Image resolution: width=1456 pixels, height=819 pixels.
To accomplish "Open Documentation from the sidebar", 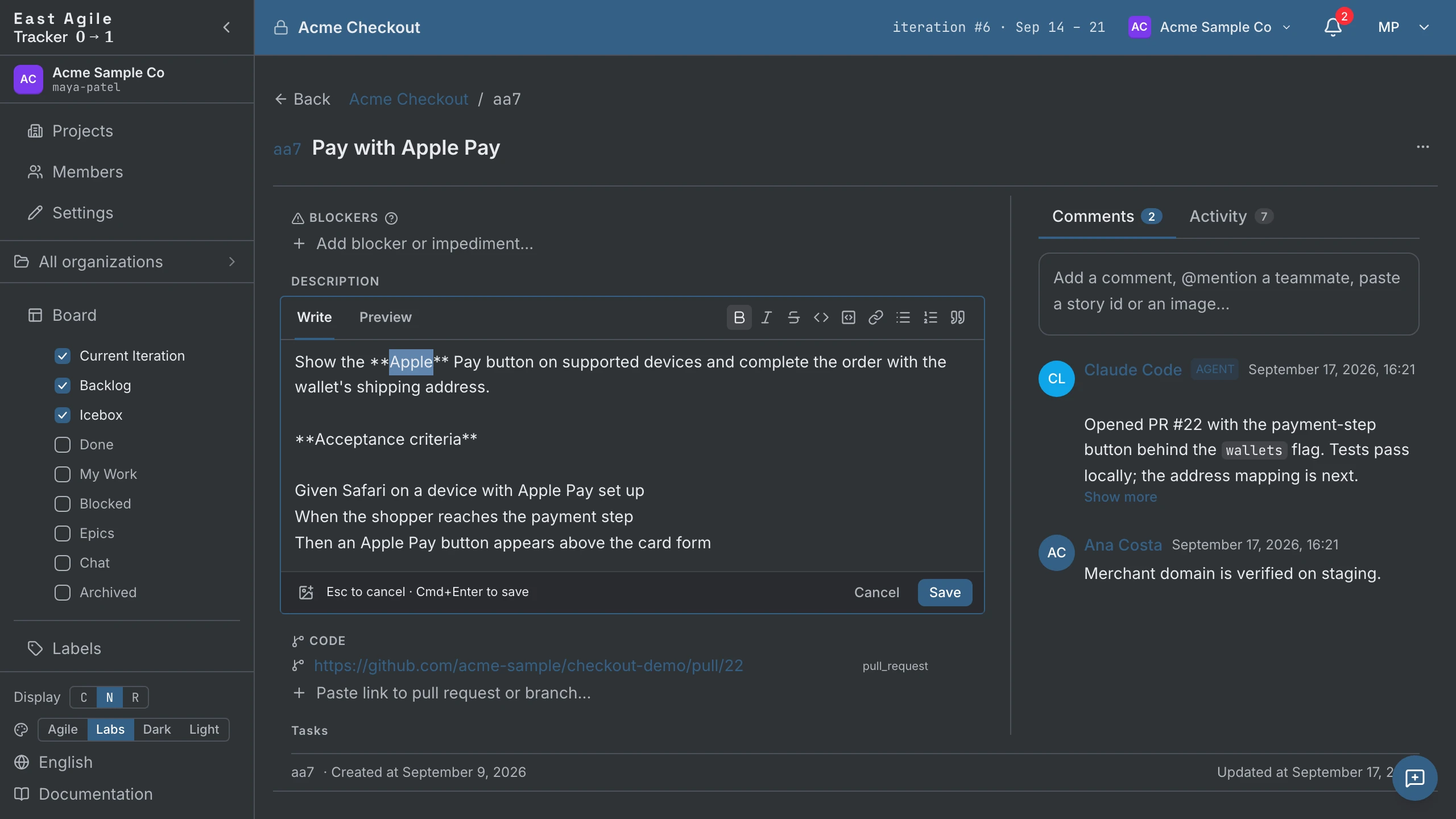I will pyautogui.click(x=84, y=794).
